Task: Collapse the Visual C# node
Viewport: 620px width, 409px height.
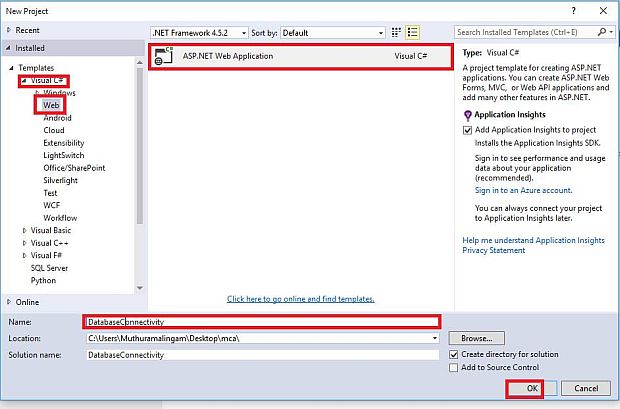Action: pyautogui.click(x=24, y=80)
